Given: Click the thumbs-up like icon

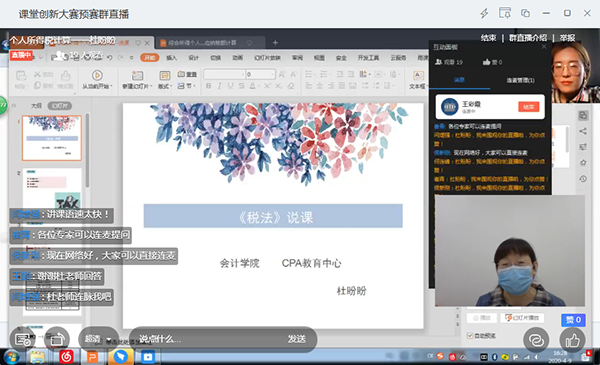Looking at the screenshot, I should 572,340.
